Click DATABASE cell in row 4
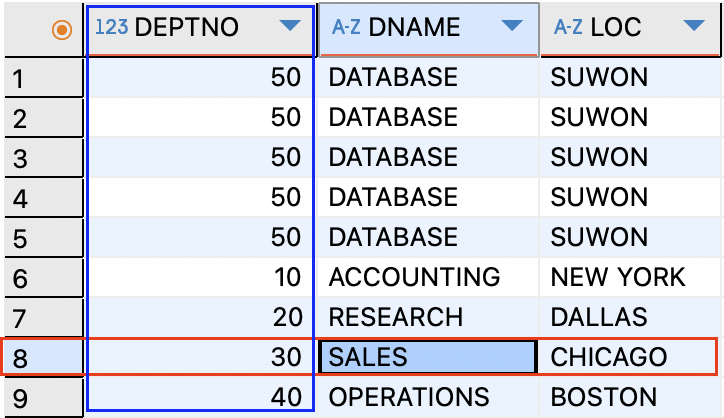 tap(428, 197)
